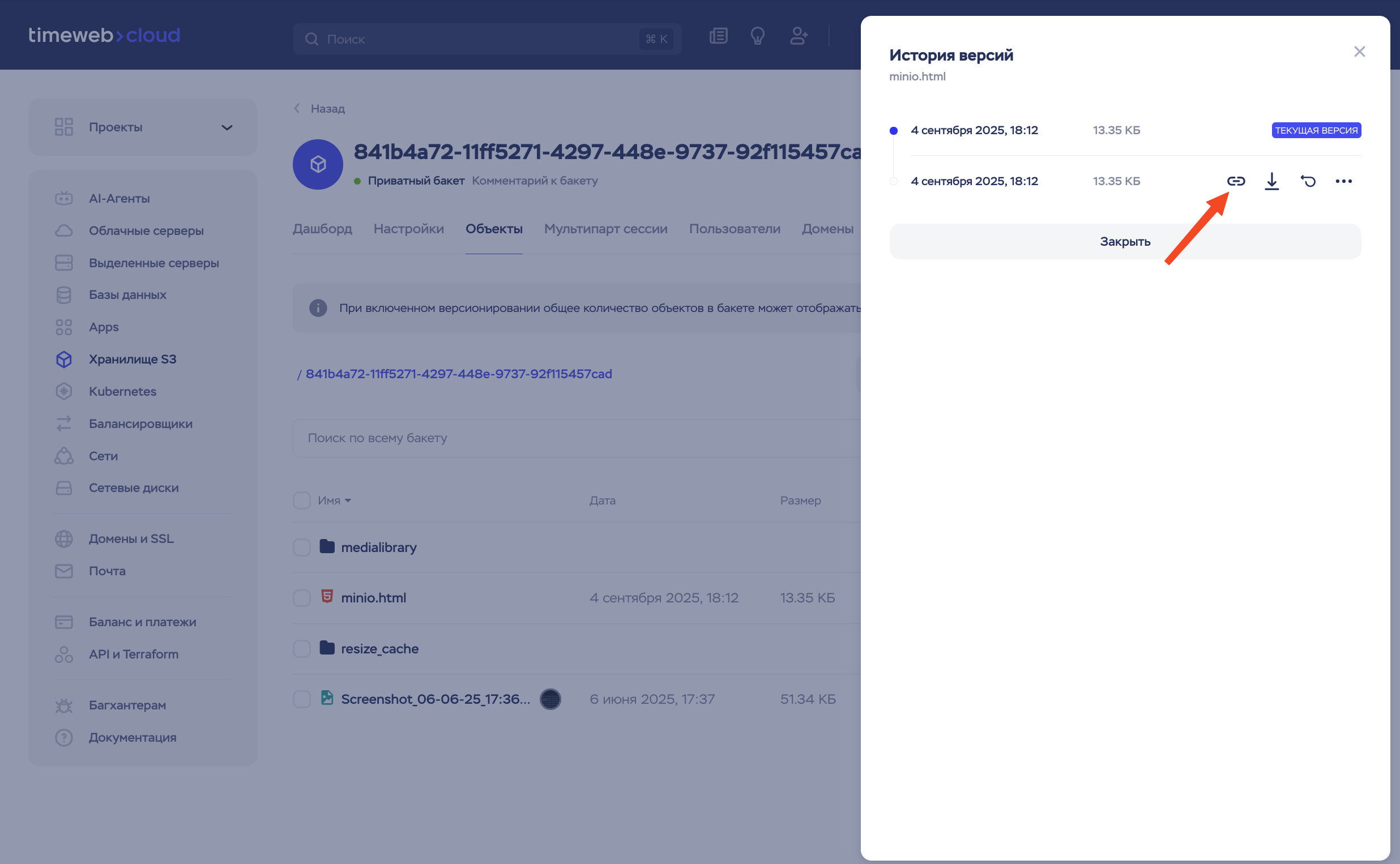Viewport: 1400px width, 864px height.
Task: Open Выделенные серверы section
Action: coord(153,263)
